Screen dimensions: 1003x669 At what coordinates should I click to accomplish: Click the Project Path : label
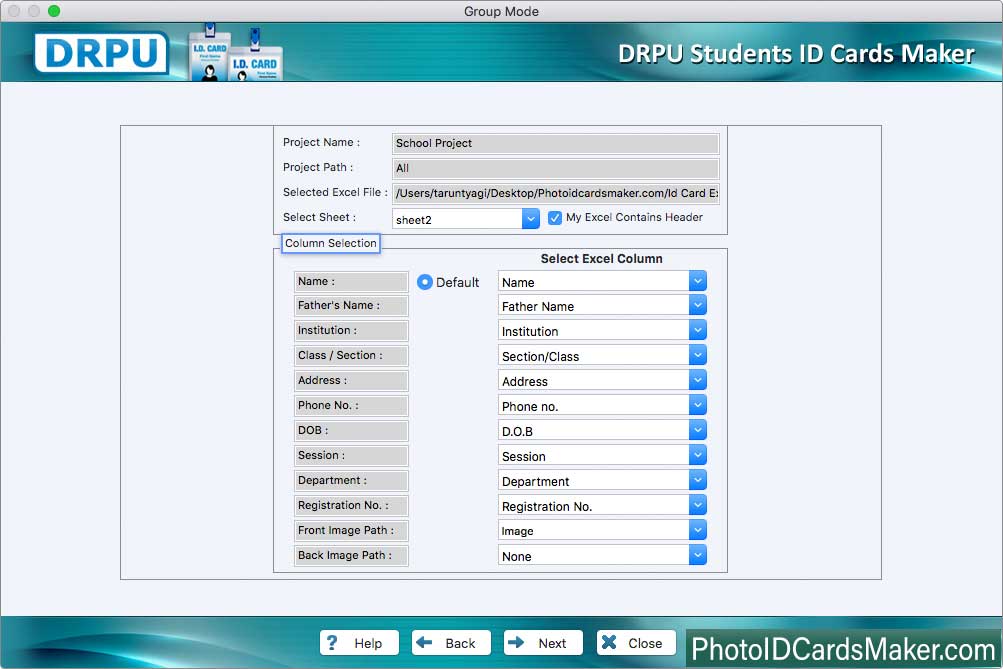point(318,168)
